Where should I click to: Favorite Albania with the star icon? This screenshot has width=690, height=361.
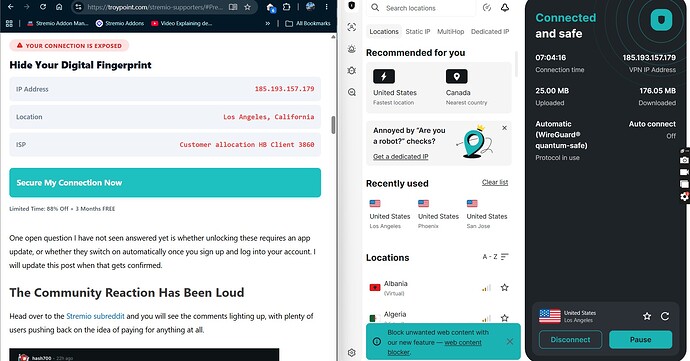[x=504, y=288]
